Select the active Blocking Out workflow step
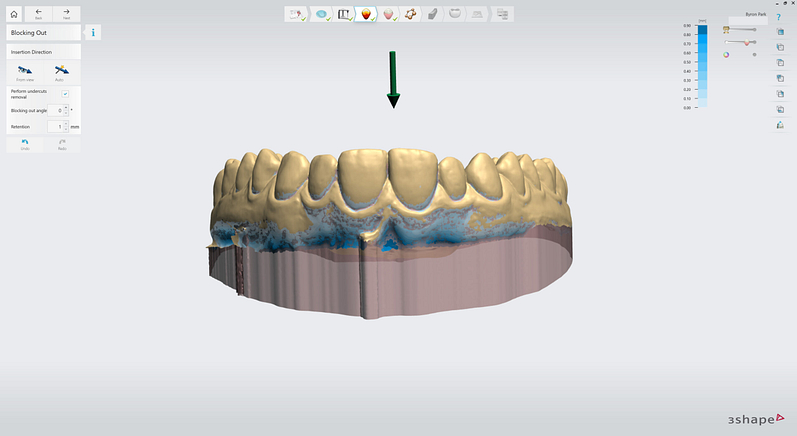797x436 pixels. [367, 15]
